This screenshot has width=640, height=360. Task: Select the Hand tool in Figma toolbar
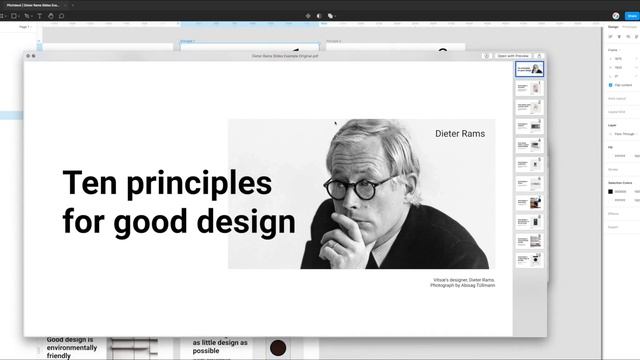click(x=51, y=16)
